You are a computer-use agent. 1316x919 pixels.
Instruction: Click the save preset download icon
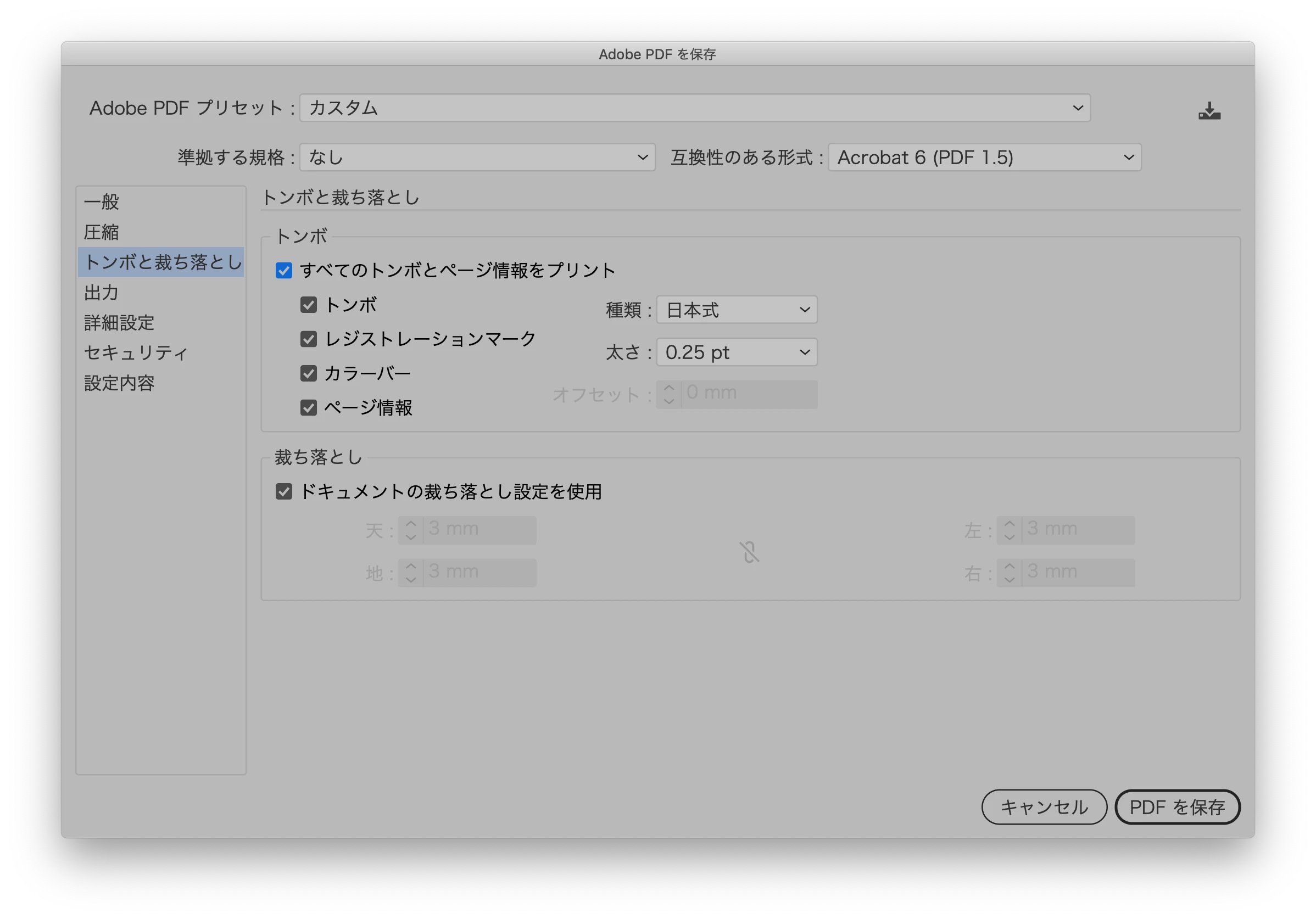(1209, 110)
